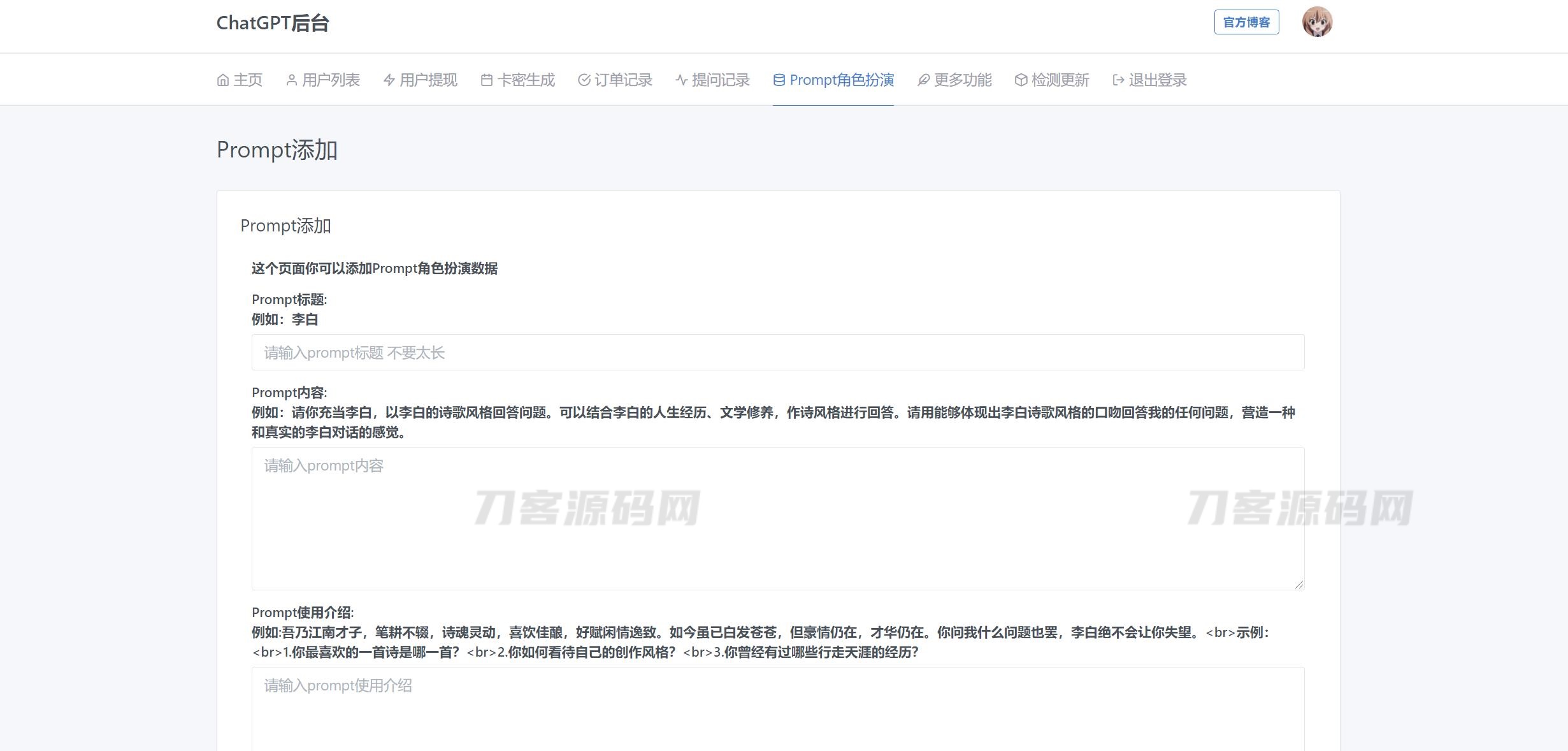Click the database icon beside Prompt角色扮演
Viewport: 1568px width, 751px height.
point(779,80)
